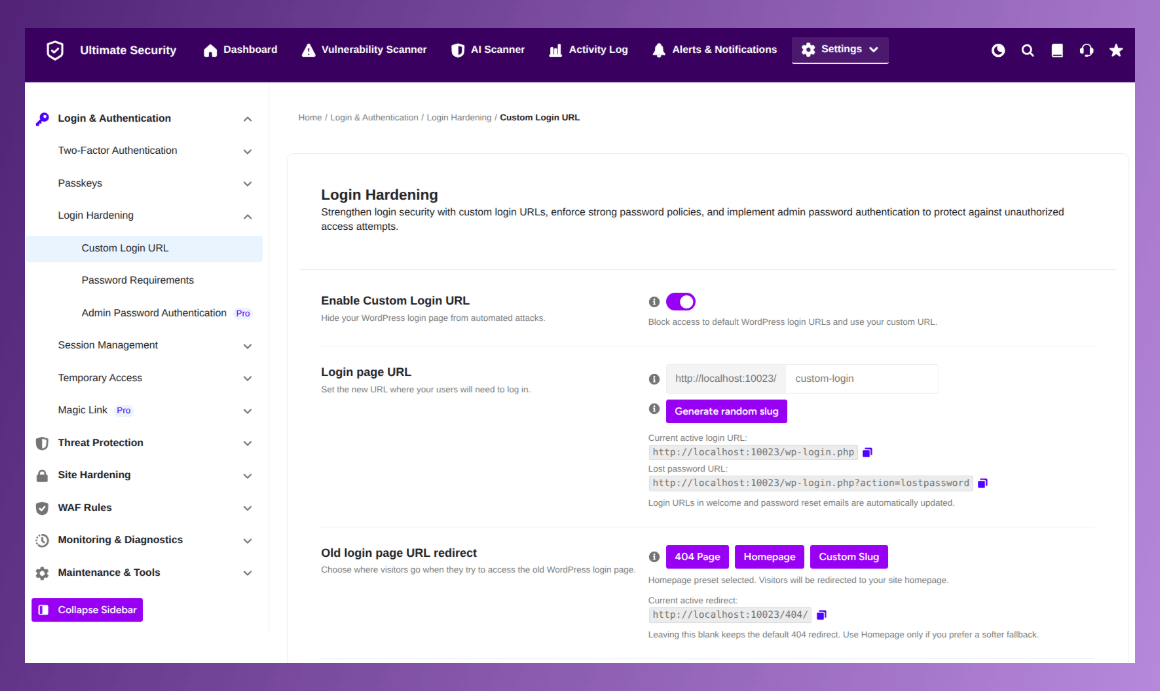Click Generate random slug button
This screenshot has height=691, width=1160.
726,411
